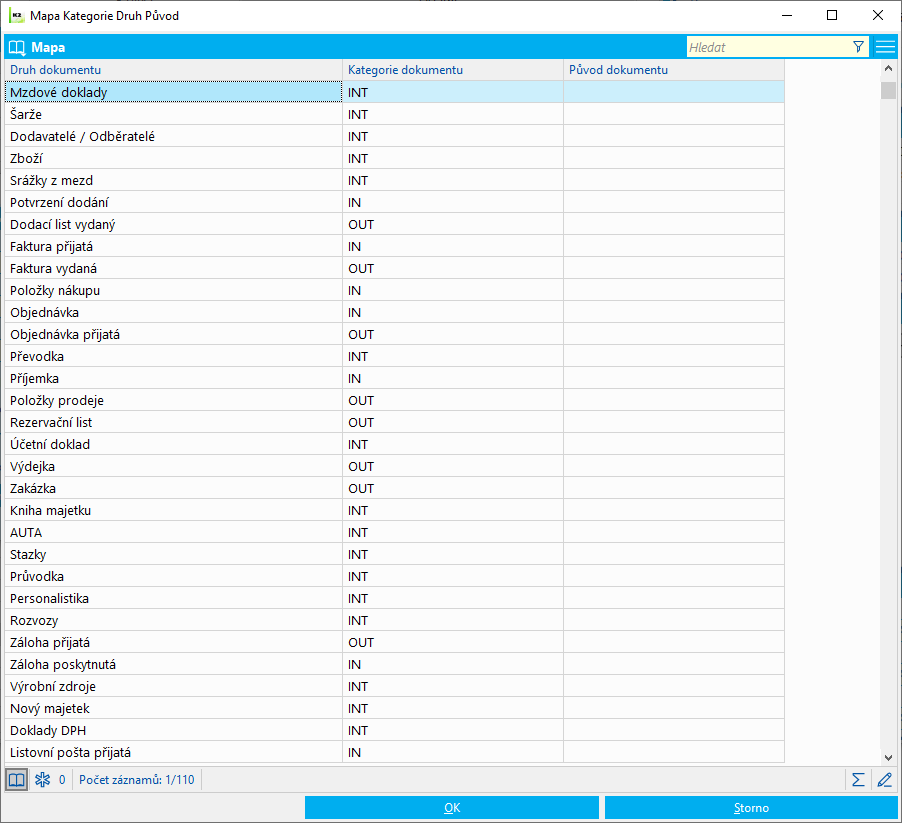Select the Faktura přijatá row
Image resolution: width=902 pixels, height=823 pixels.
(395, 246)
